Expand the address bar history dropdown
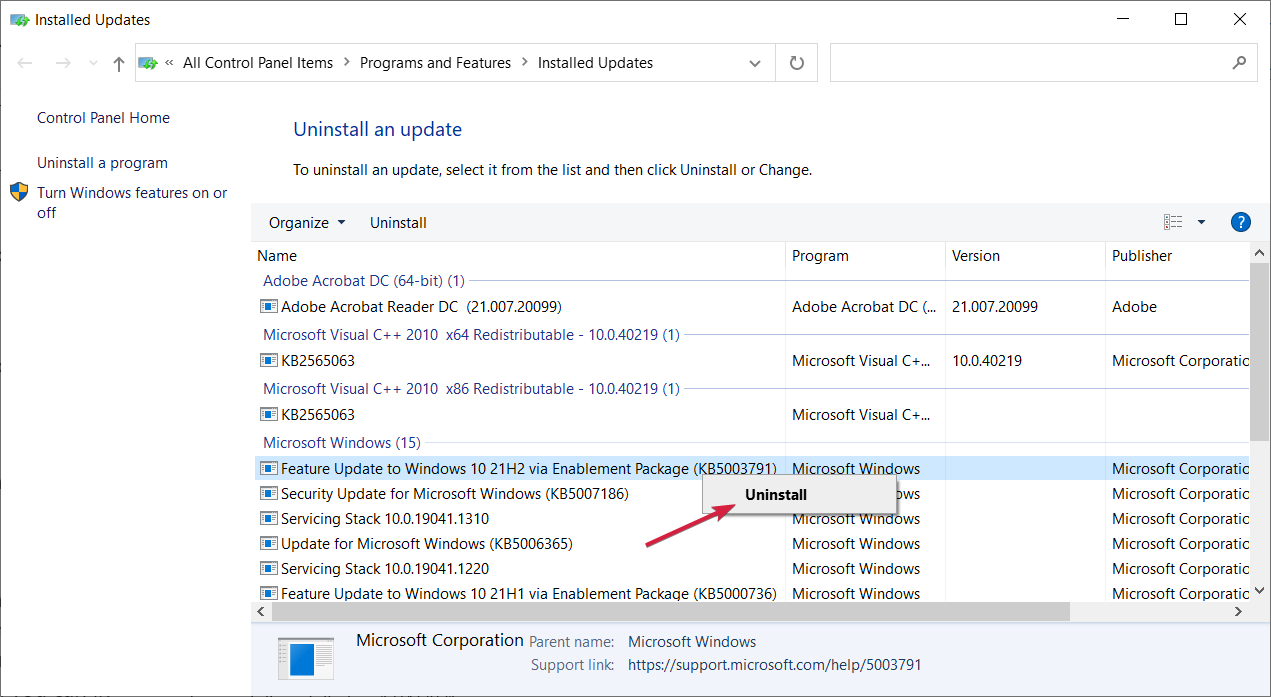 (x=754, y=63)
